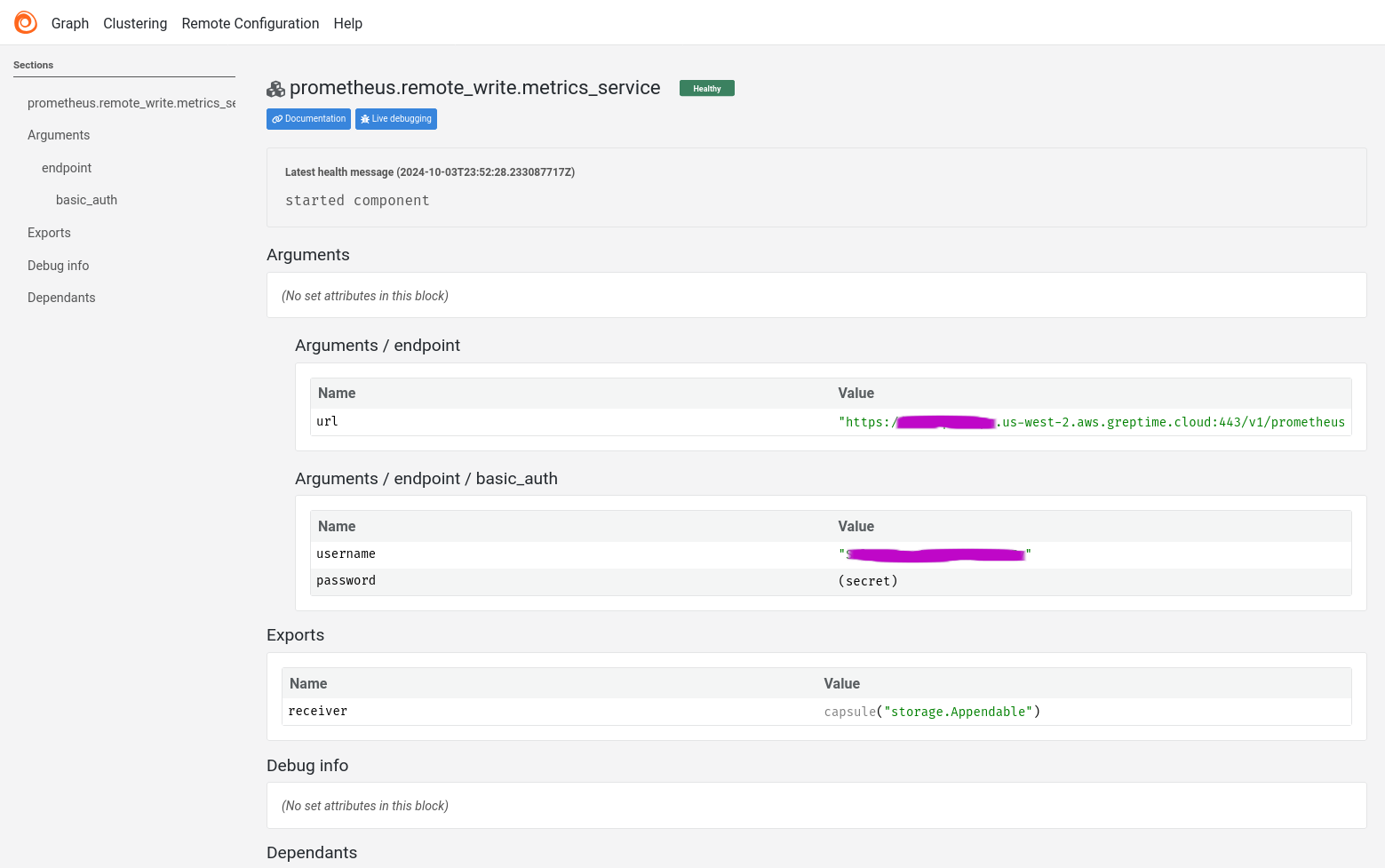Click the (secret) password value
The image size is (1385, 868).
[868, 581]
